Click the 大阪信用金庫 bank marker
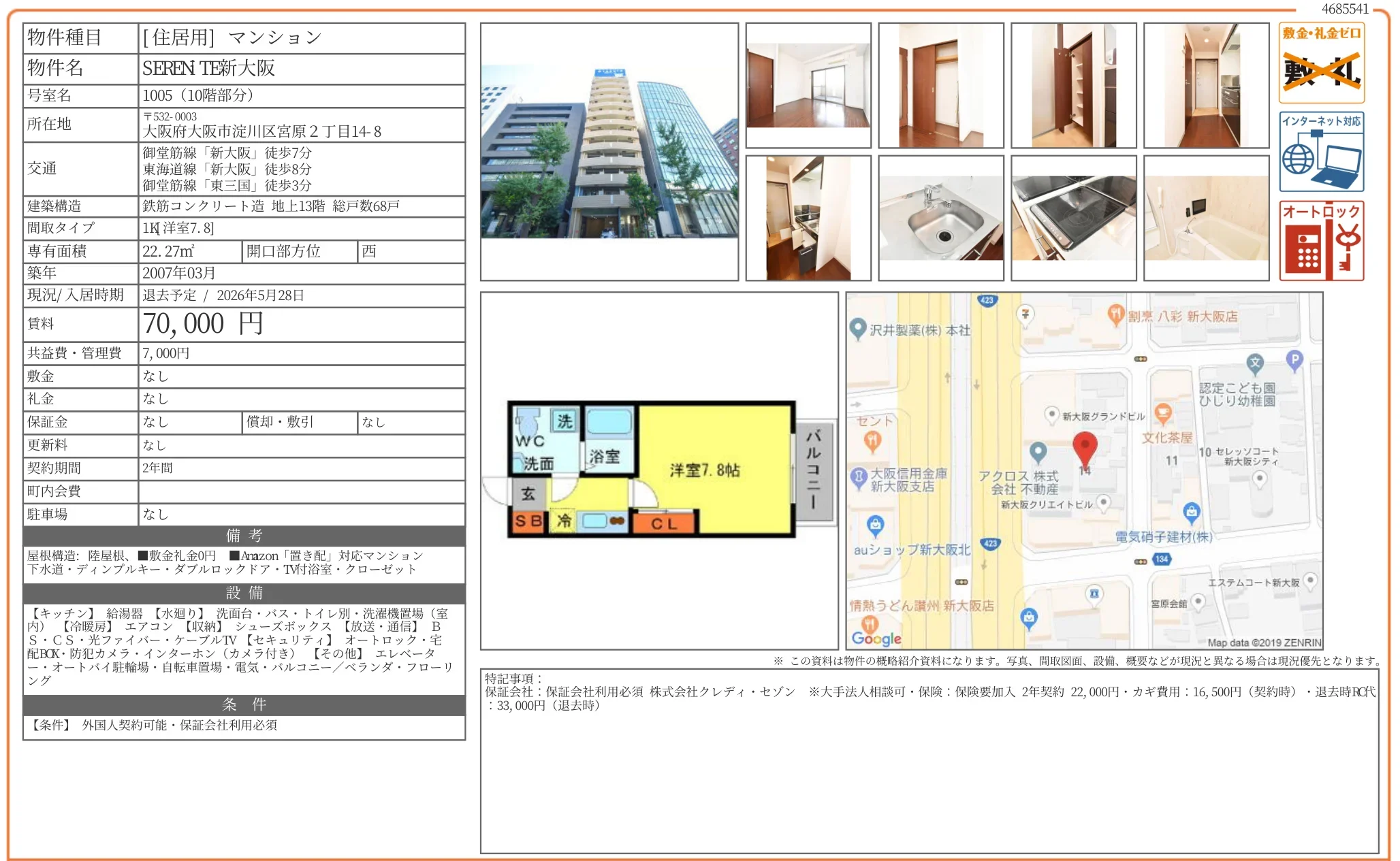1400x861 pixels. tap(859, 476)
